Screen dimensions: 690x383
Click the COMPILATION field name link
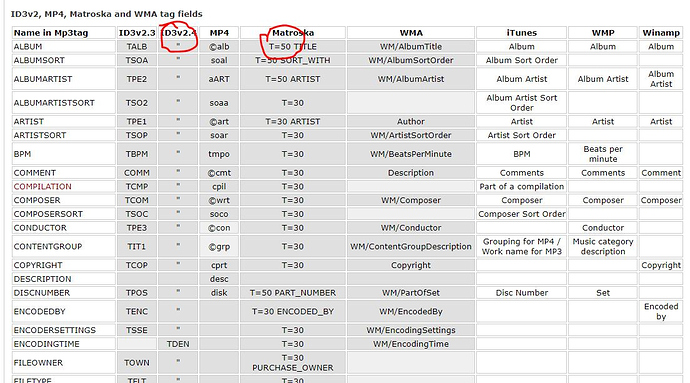[42, 187]
